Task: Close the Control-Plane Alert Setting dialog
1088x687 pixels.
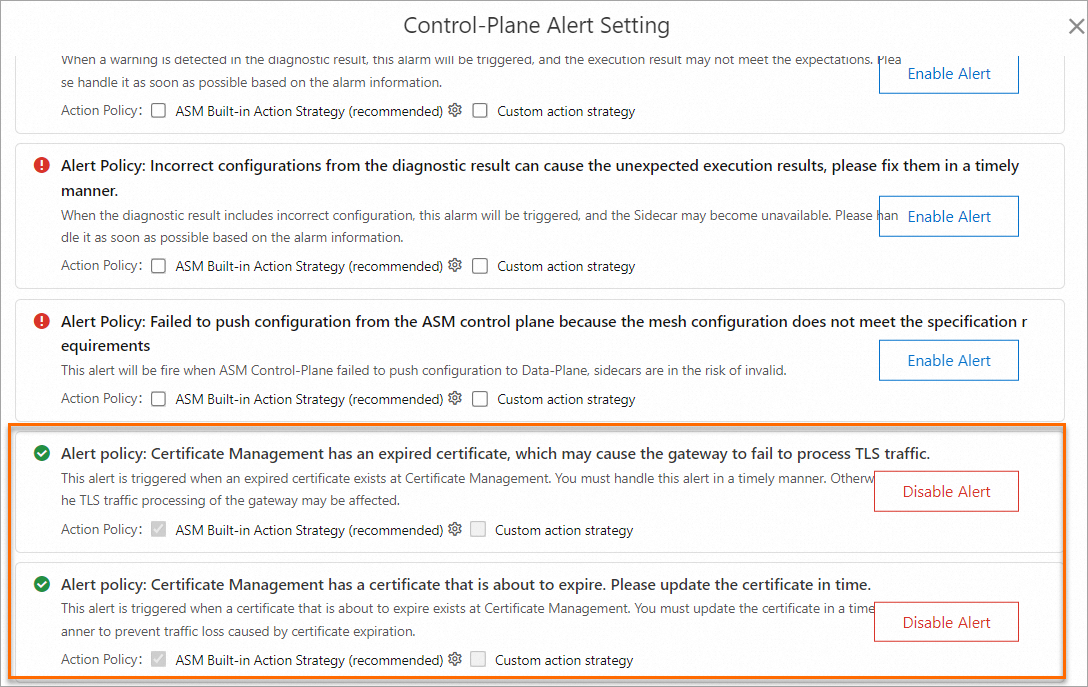Action: coord(1076,26)
